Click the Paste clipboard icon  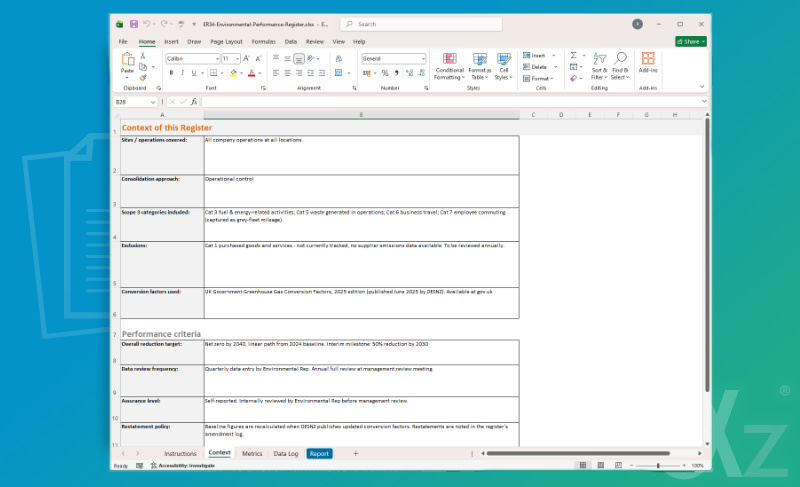point(127,60)
